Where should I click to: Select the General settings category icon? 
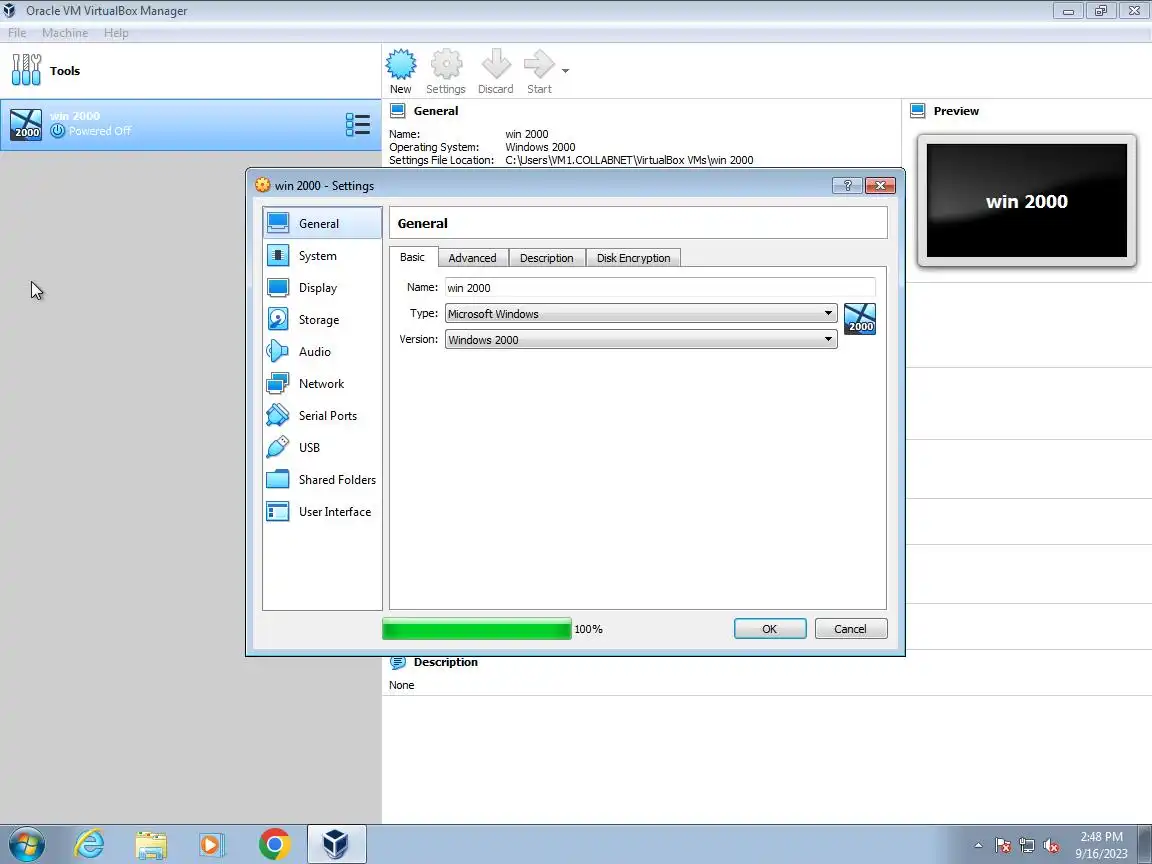click(278, 223)
